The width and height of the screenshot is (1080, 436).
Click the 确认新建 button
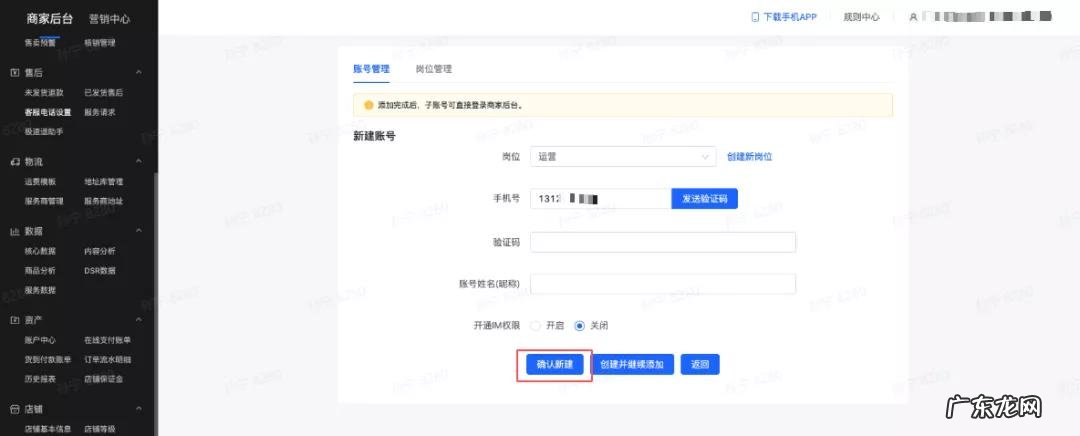554,365
